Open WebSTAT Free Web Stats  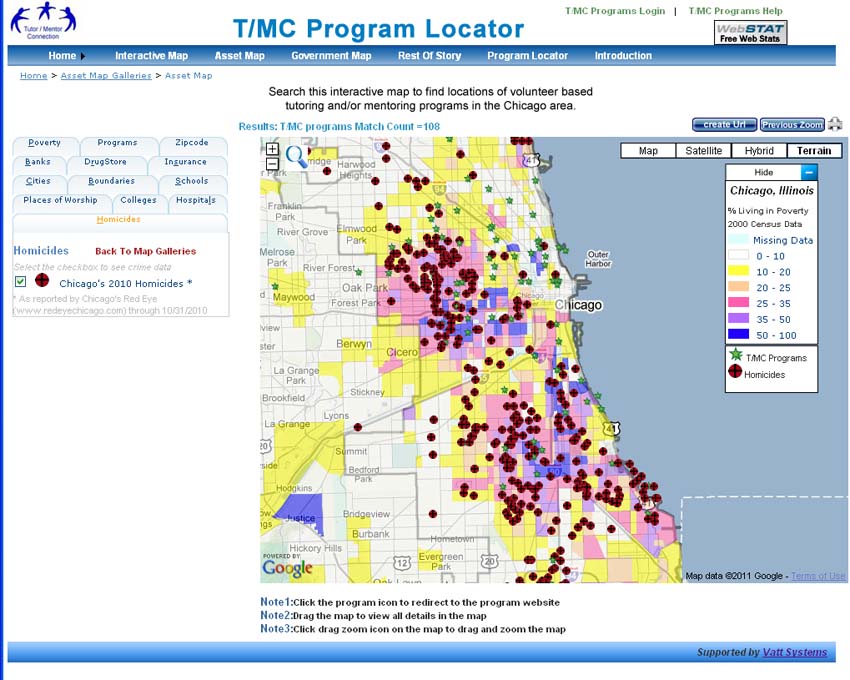coord(750,33)
